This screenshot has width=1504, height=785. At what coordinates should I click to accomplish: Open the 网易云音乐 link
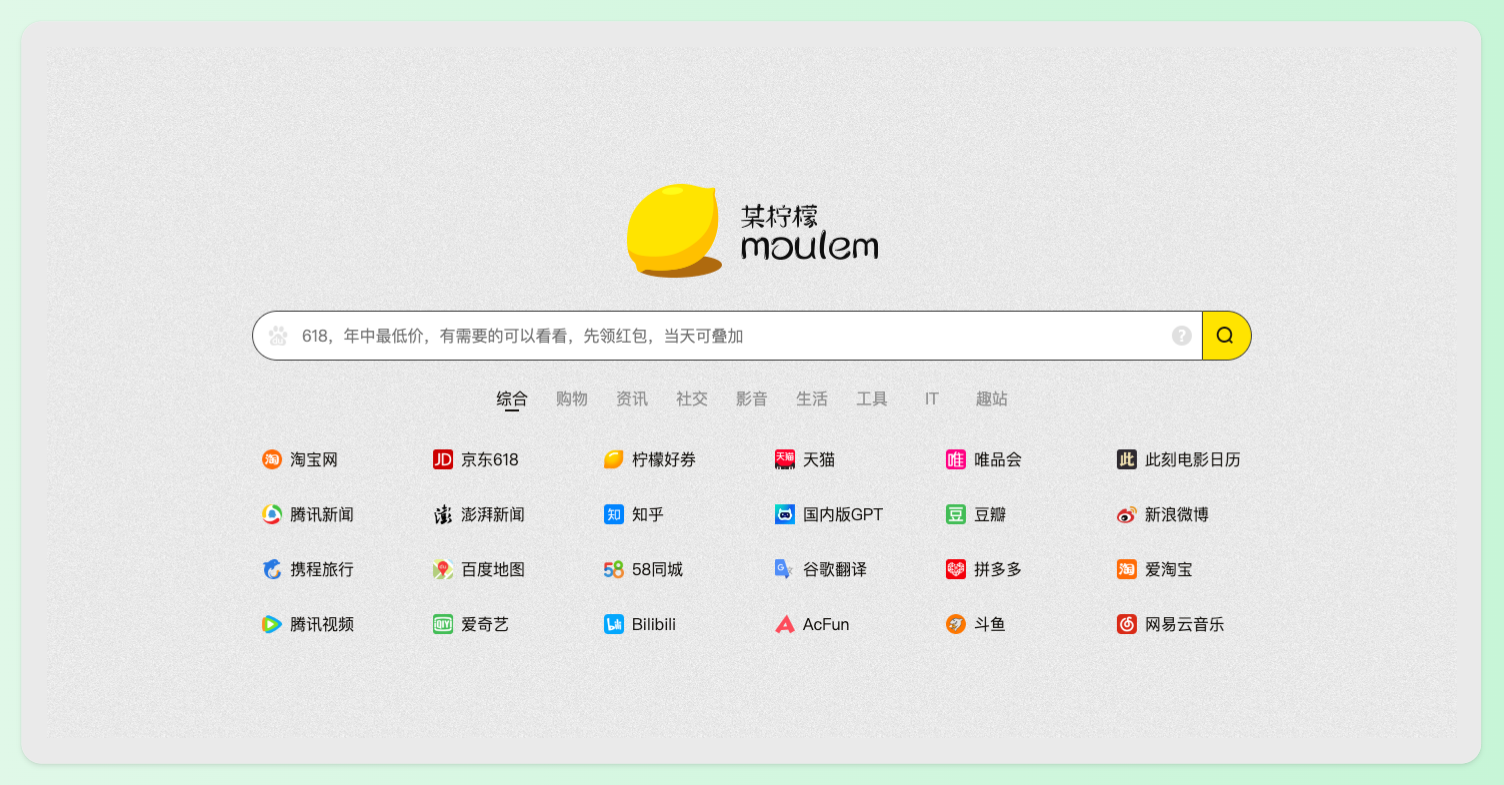click(x=1185, y=625)
